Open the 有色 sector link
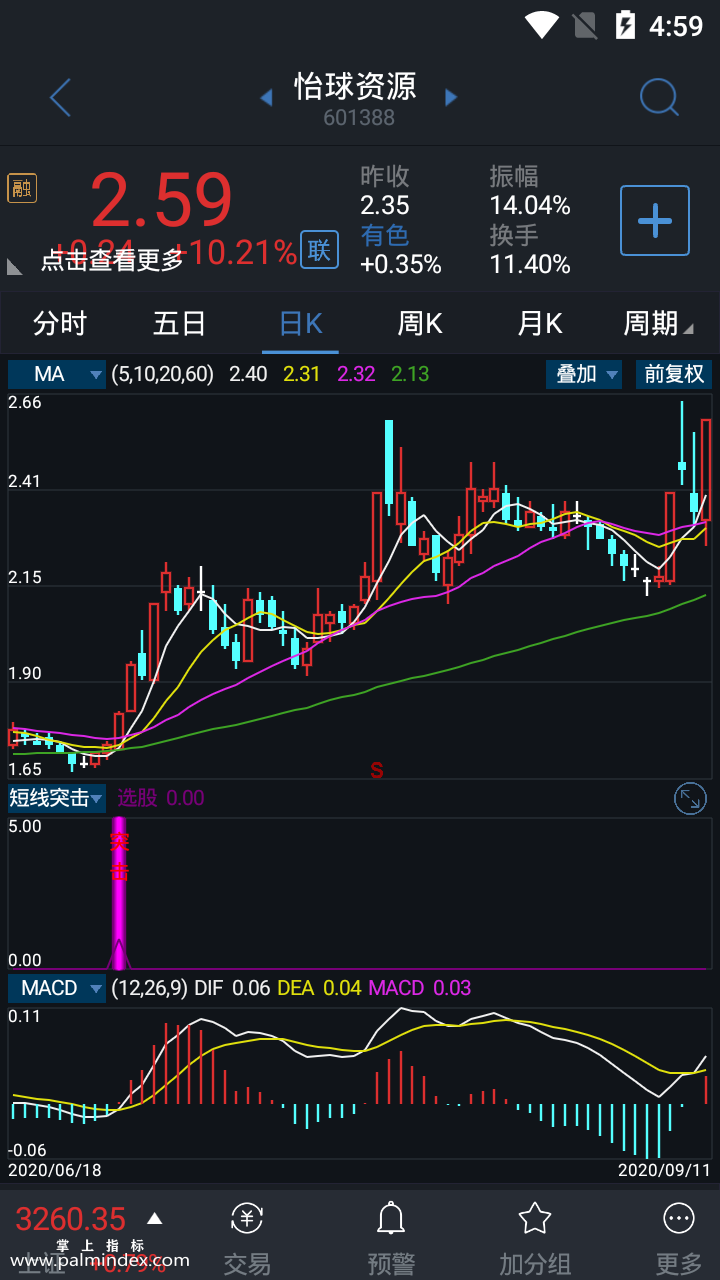The height and width of the screenshot is (1280, 720). tap(385, 235)
